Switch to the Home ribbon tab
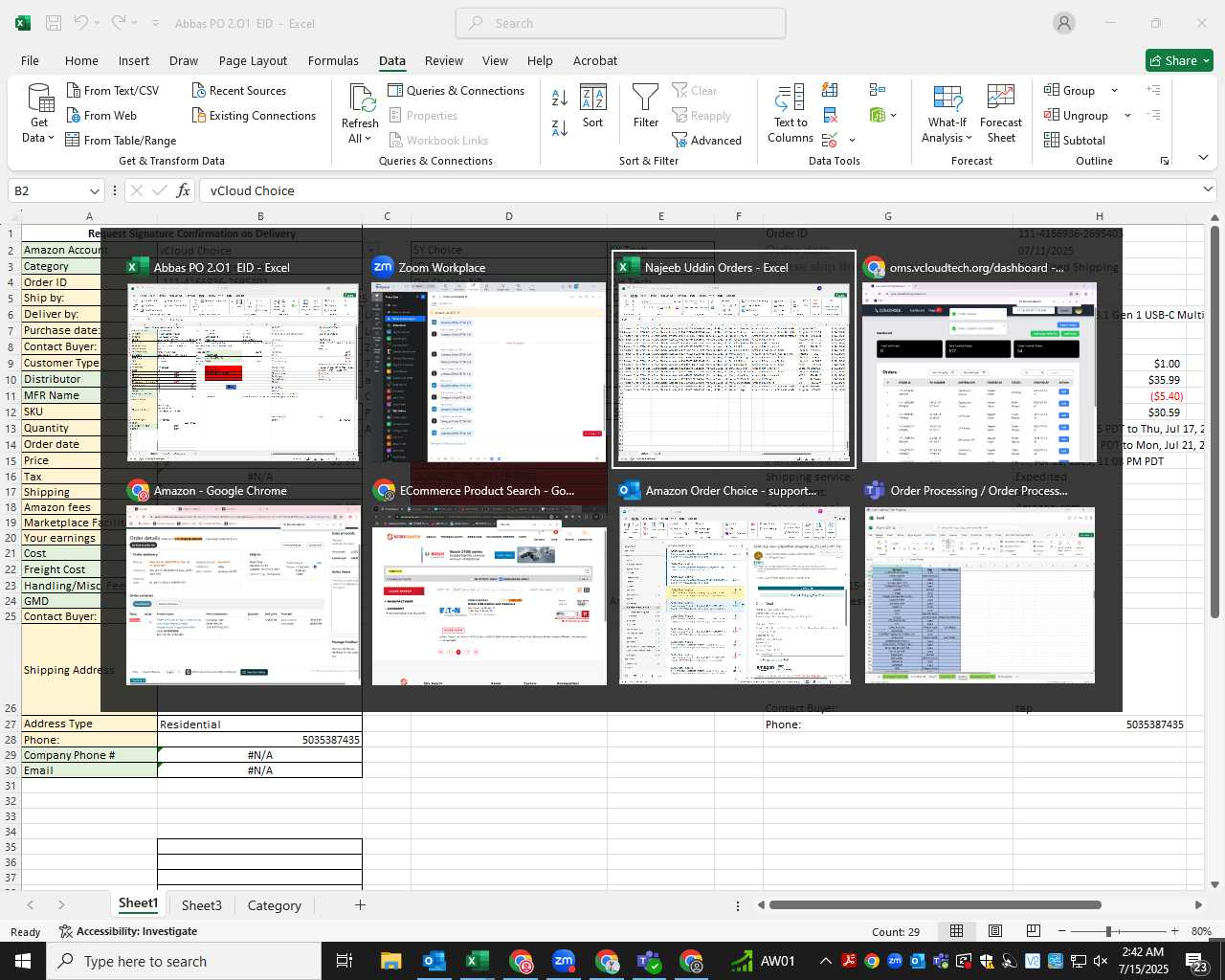 click(x=81, y=60)
